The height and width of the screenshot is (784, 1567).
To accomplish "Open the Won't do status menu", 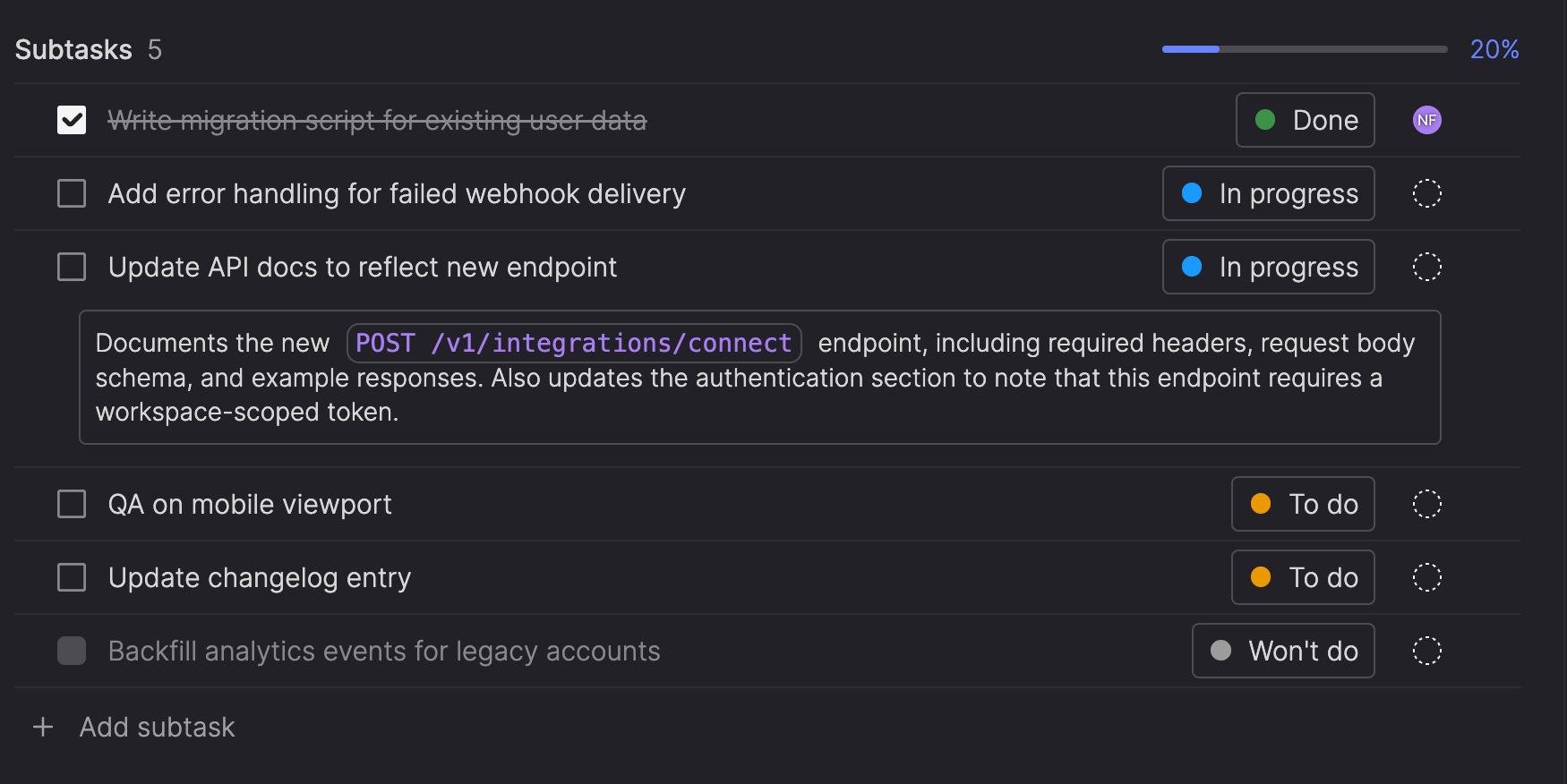I will point(1282,651).
